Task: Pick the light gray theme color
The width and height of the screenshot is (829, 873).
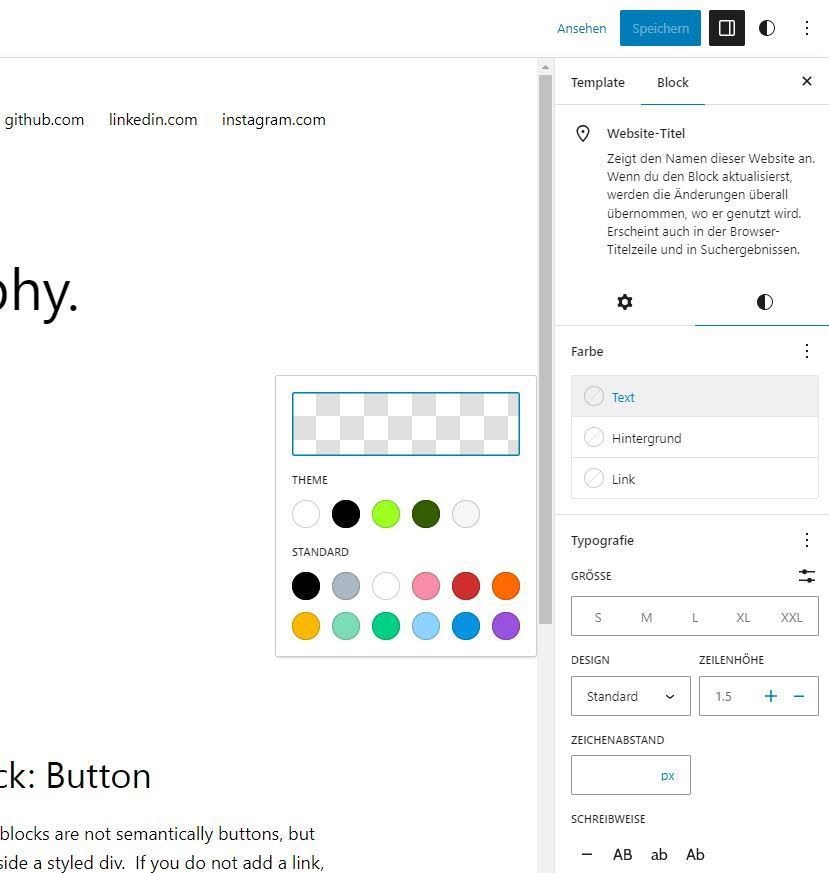Action: pos(466,513)
